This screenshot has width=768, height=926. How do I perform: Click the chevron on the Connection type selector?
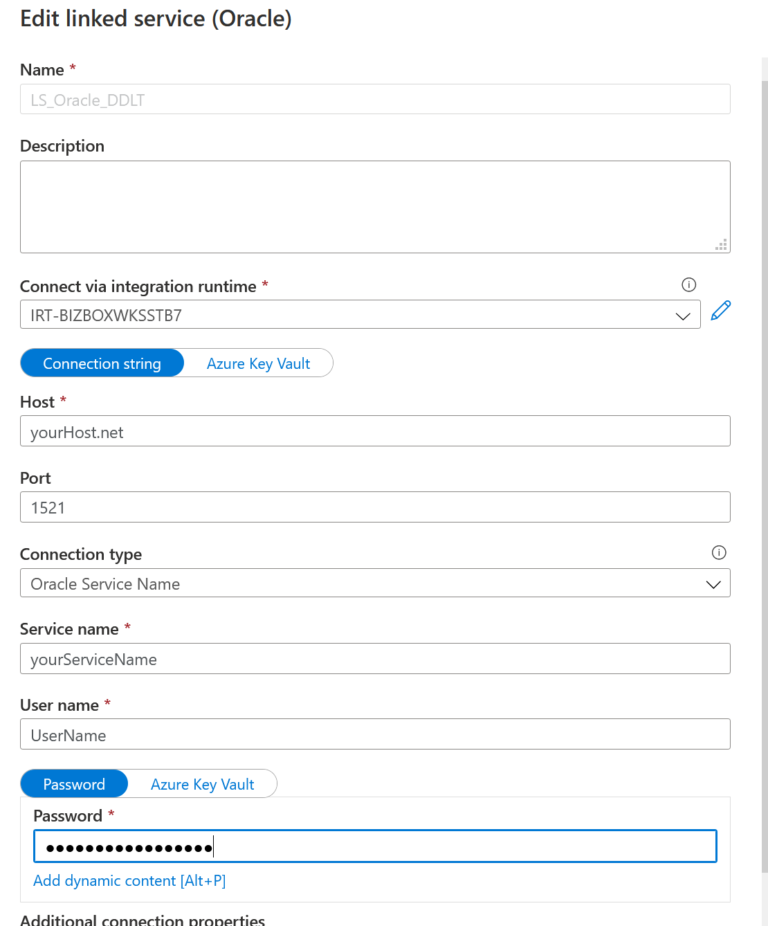tap(713, 583)
